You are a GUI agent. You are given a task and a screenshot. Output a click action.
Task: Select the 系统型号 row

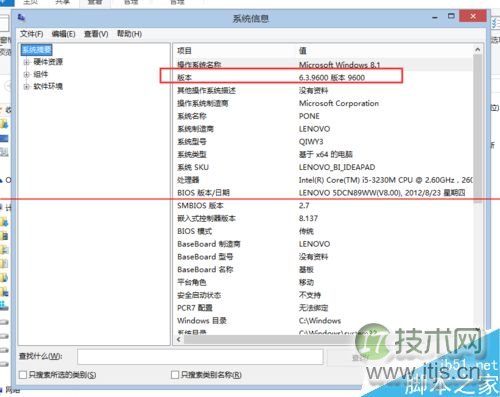(323, 142)
